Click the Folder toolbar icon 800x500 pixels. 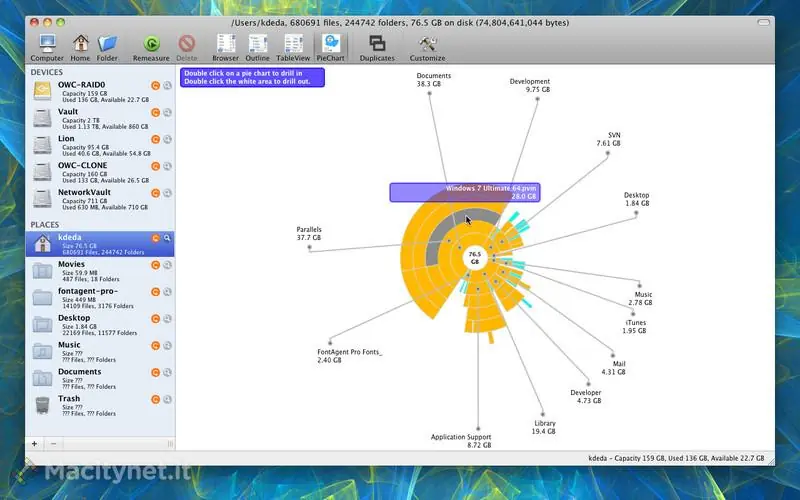[108, 44]
